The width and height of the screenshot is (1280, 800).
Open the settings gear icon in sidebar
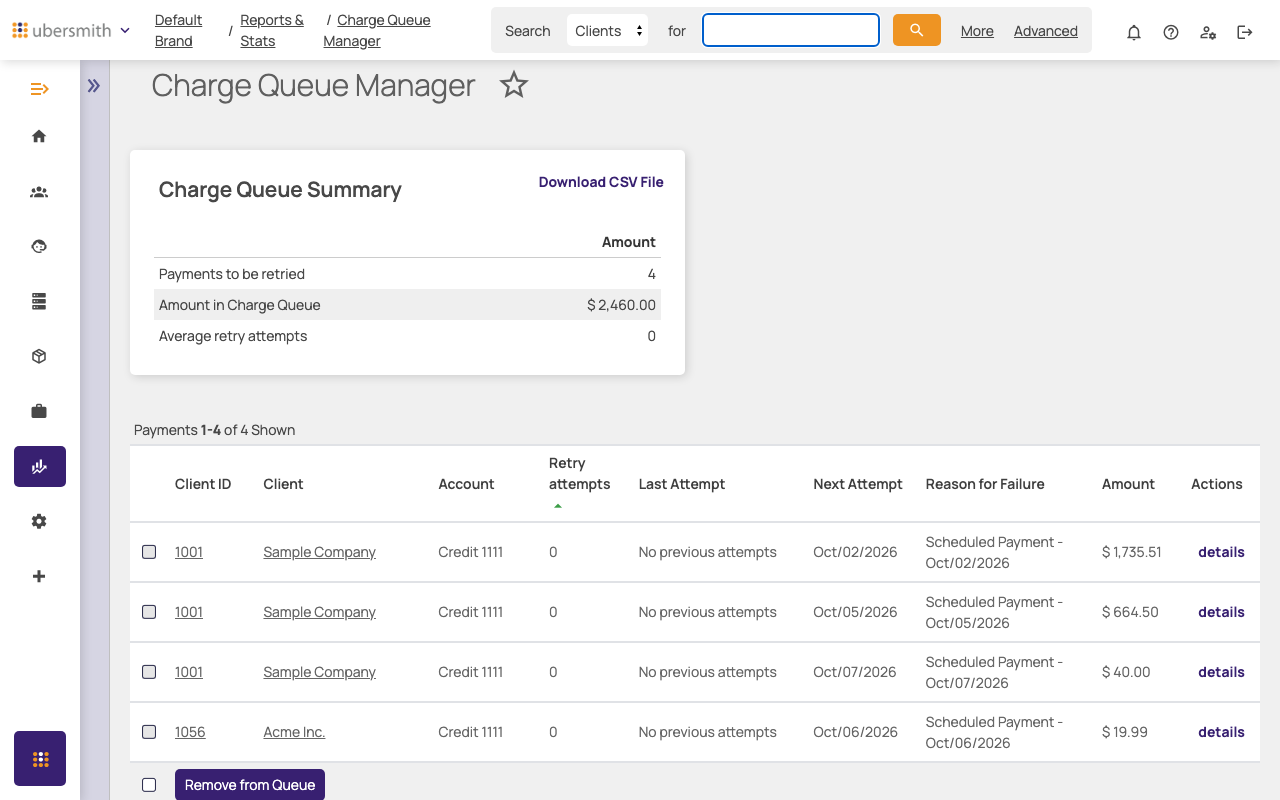pos(39,521)
